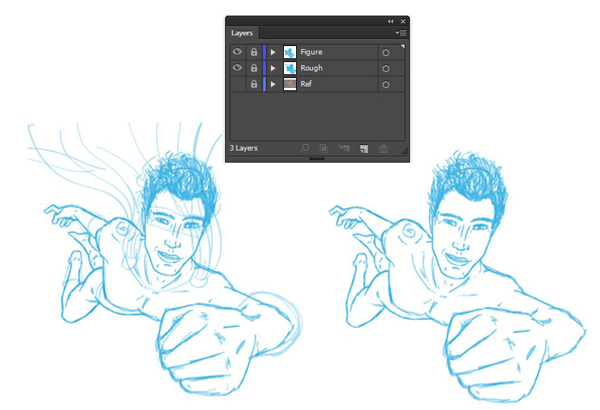Expand the Figure layer contents
Screen dimensions: 600x410
click(273, 52)
